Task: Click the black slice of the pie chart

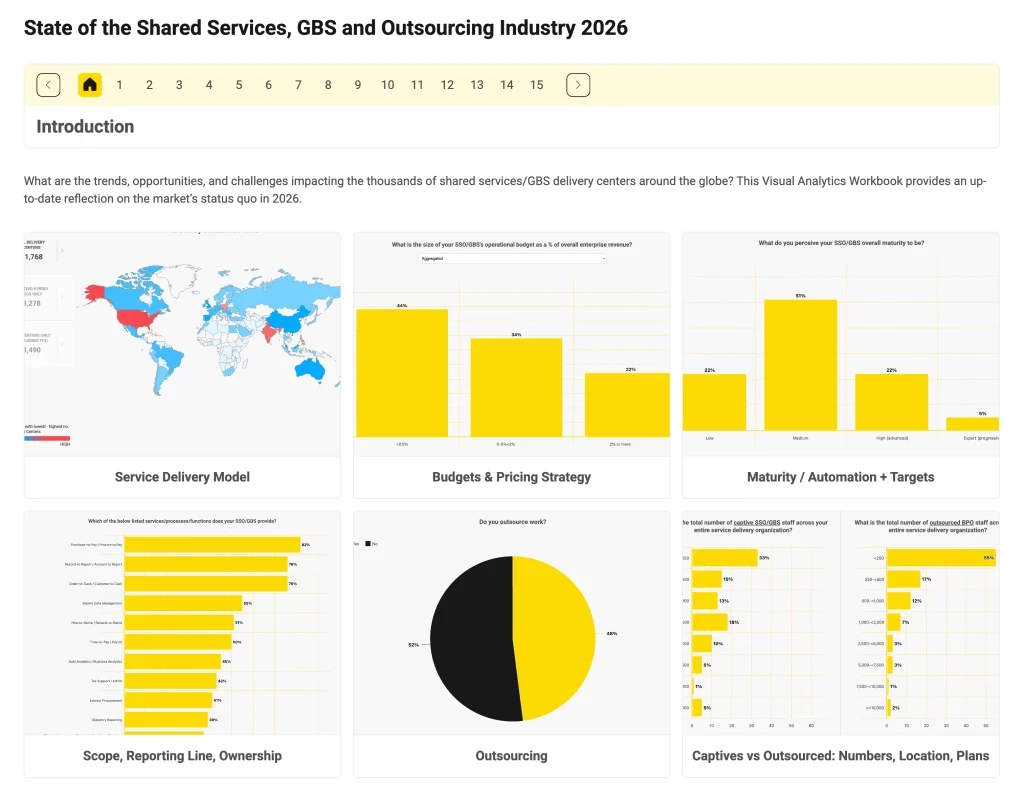Action: point(470,640)
